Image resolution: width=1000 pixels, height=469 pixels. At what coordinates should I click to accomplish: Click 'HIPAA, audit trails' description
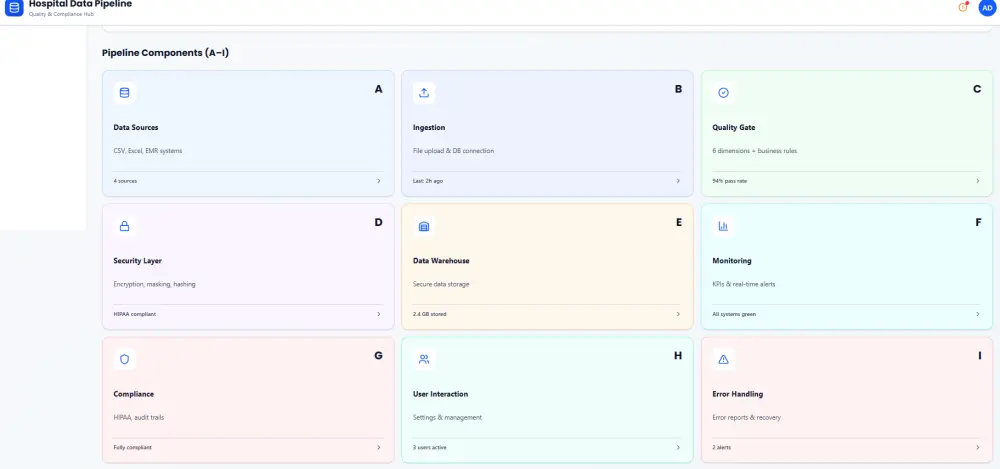coord(139,418)
